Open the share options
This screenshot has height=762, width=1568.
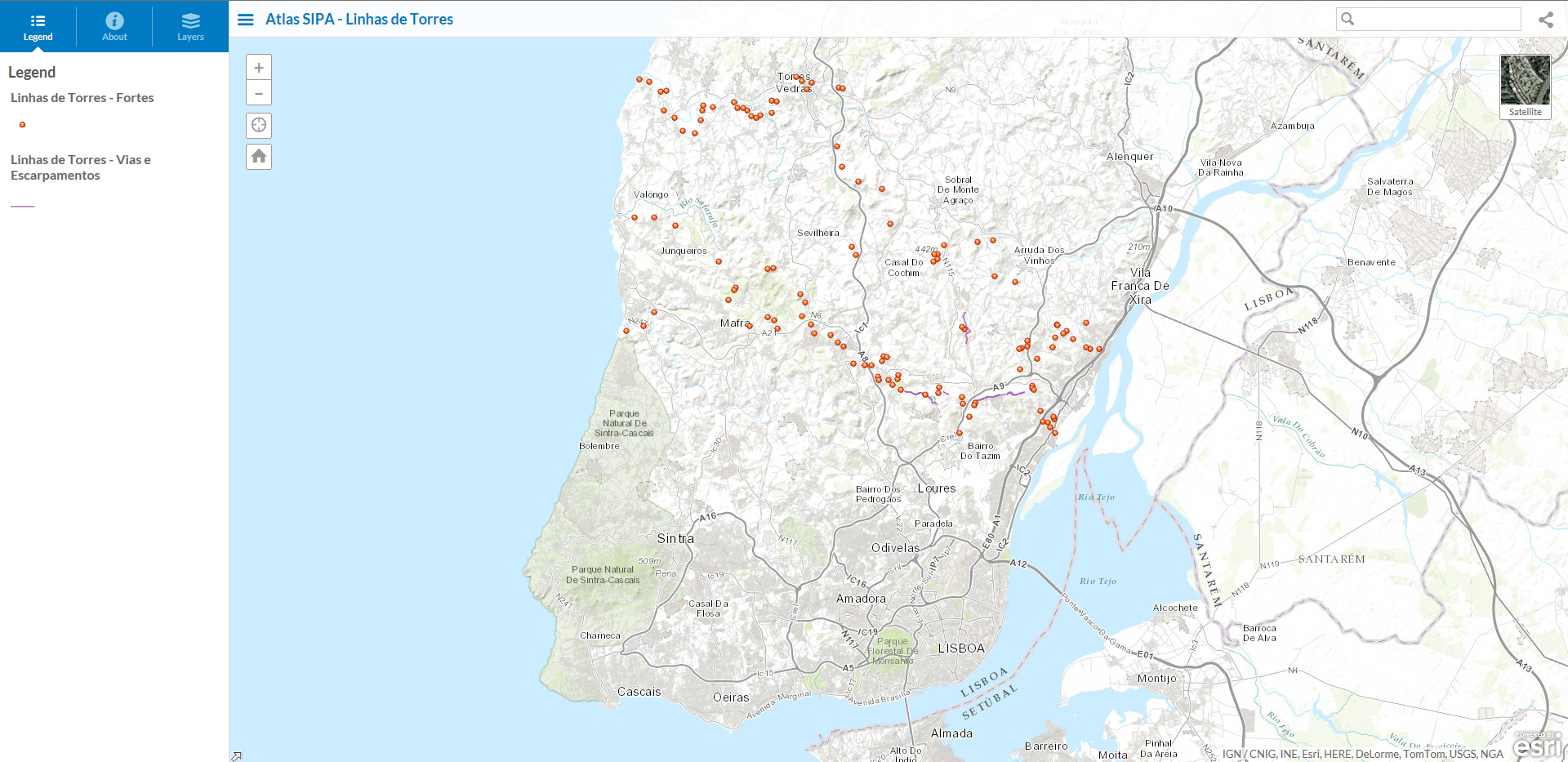pos(1545,20)
